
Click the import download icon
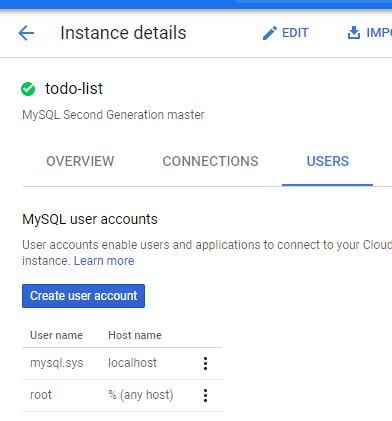[354, 33]
